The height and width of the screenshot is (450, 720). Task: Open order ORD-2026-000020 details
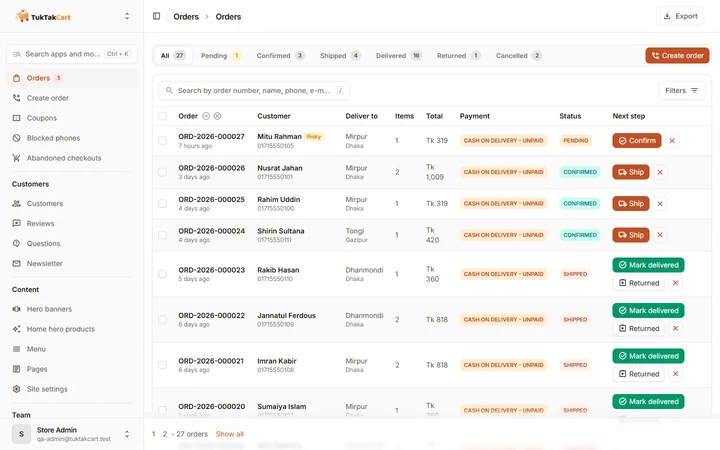point(212,406)
